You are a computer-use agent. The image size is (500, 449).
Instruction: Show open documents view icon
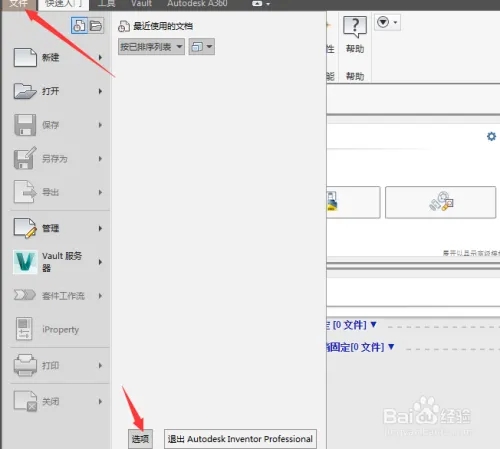click(x=96, y=26)
